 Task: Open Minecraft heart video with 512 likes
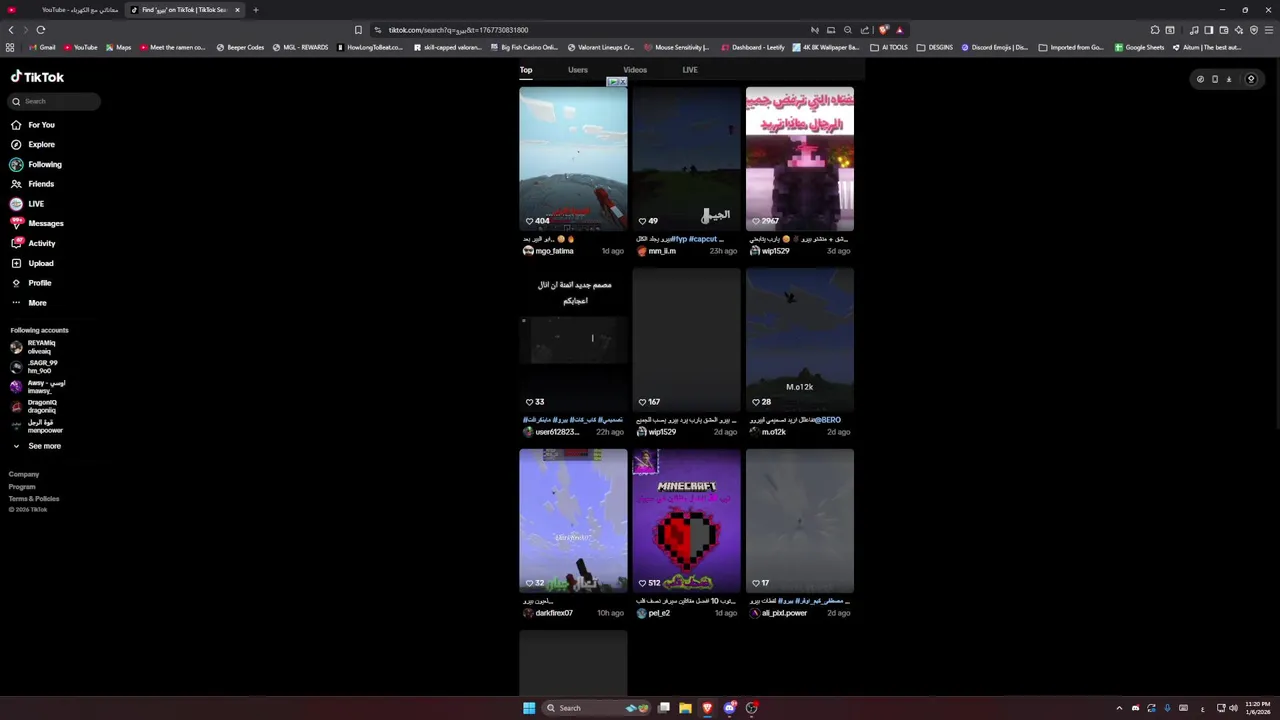686,521
